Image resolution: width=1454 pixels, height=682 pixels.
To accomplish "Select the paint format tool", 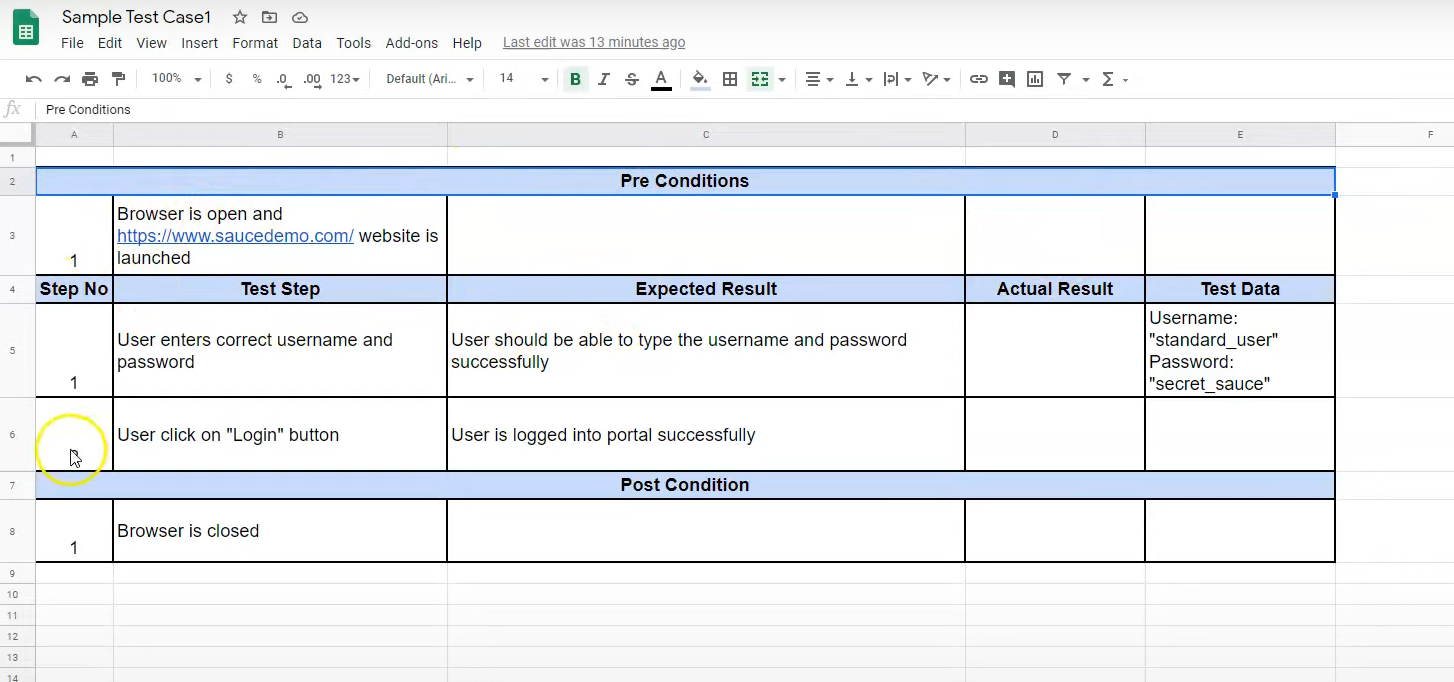I will tap(118, 79).
